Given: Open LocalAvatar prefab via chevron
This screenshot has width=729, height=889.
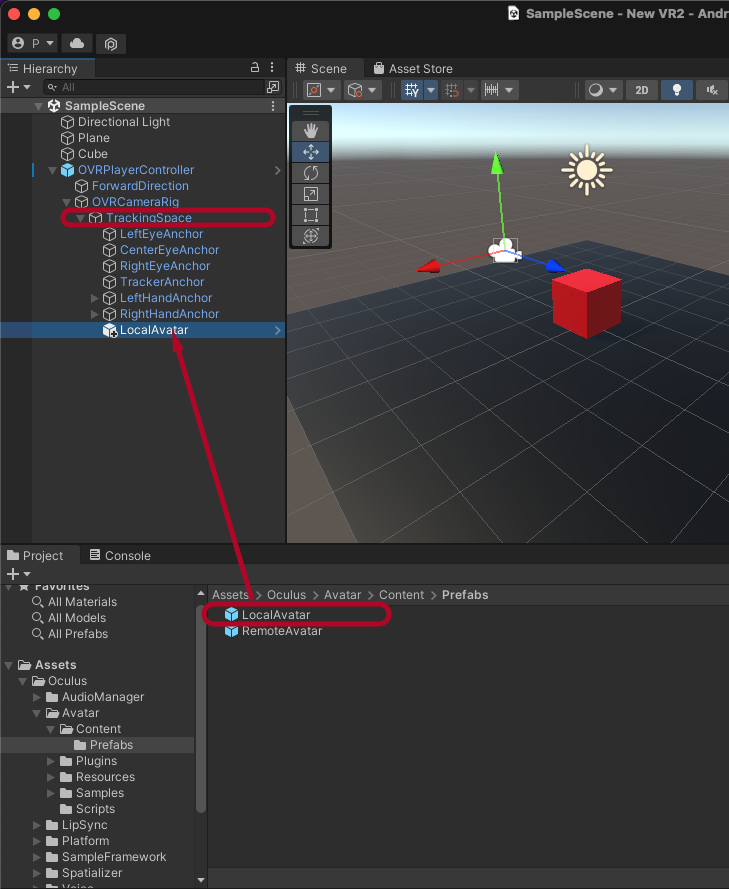Looking at the screenshot, I should [x=277, y=330].
